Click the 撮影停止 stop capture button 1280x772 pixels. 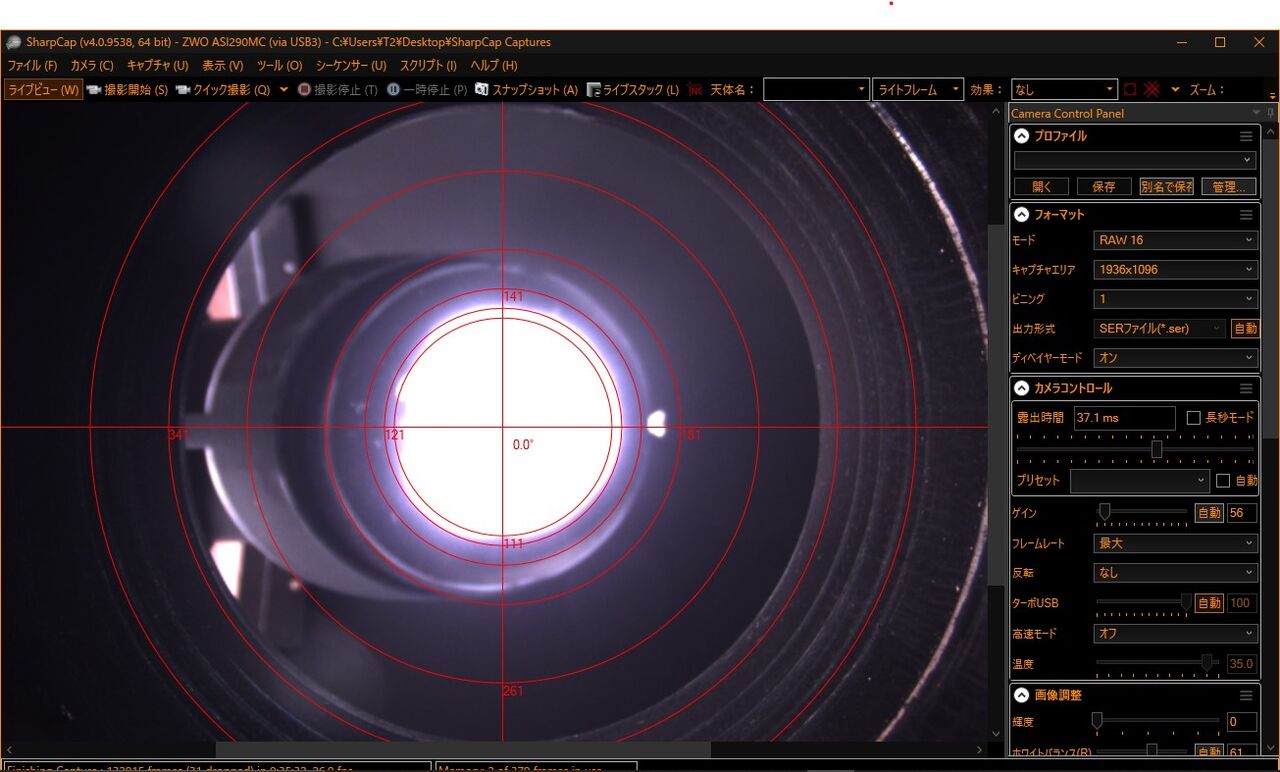click(x=337, y=90)
